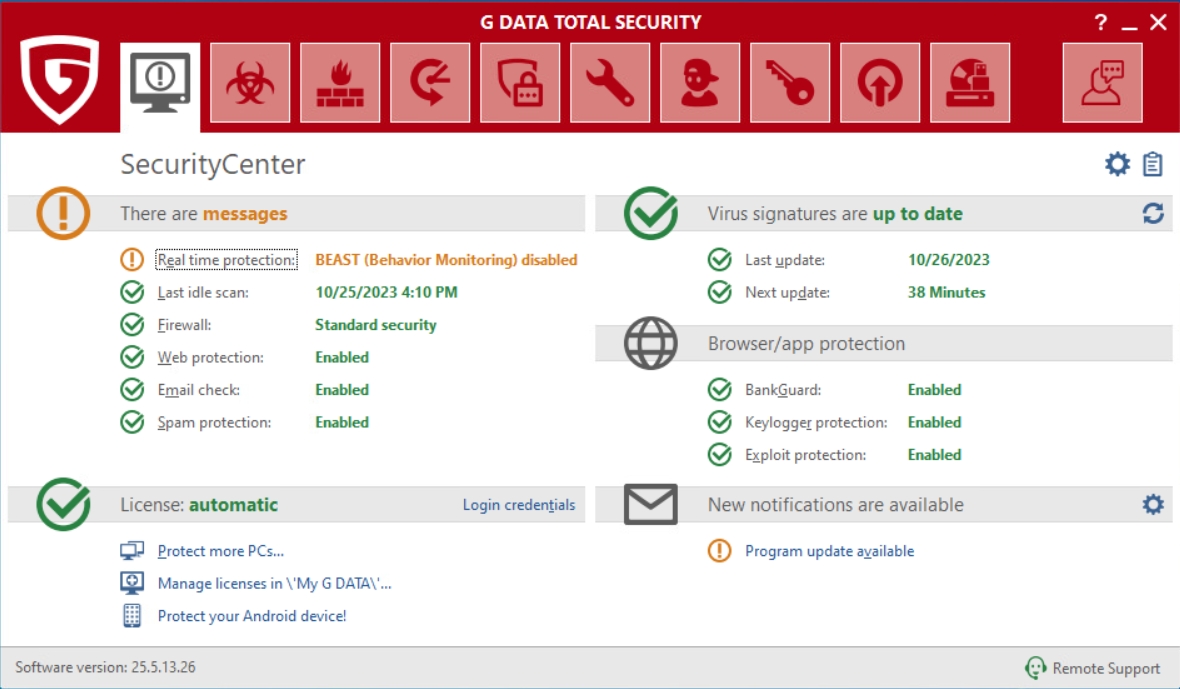Click the Manage licenses screen icon

click(x=132, y=583)
